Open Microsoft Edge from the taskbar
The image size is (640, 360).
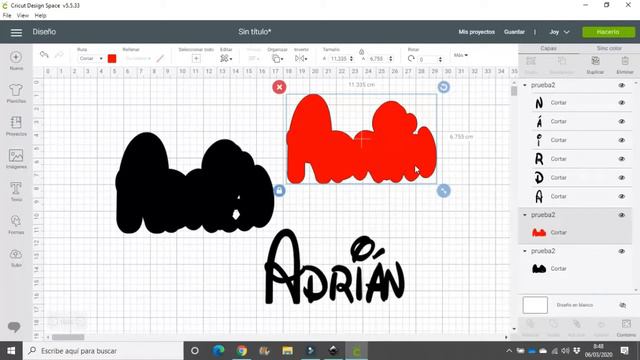click(x=218, y=351)
